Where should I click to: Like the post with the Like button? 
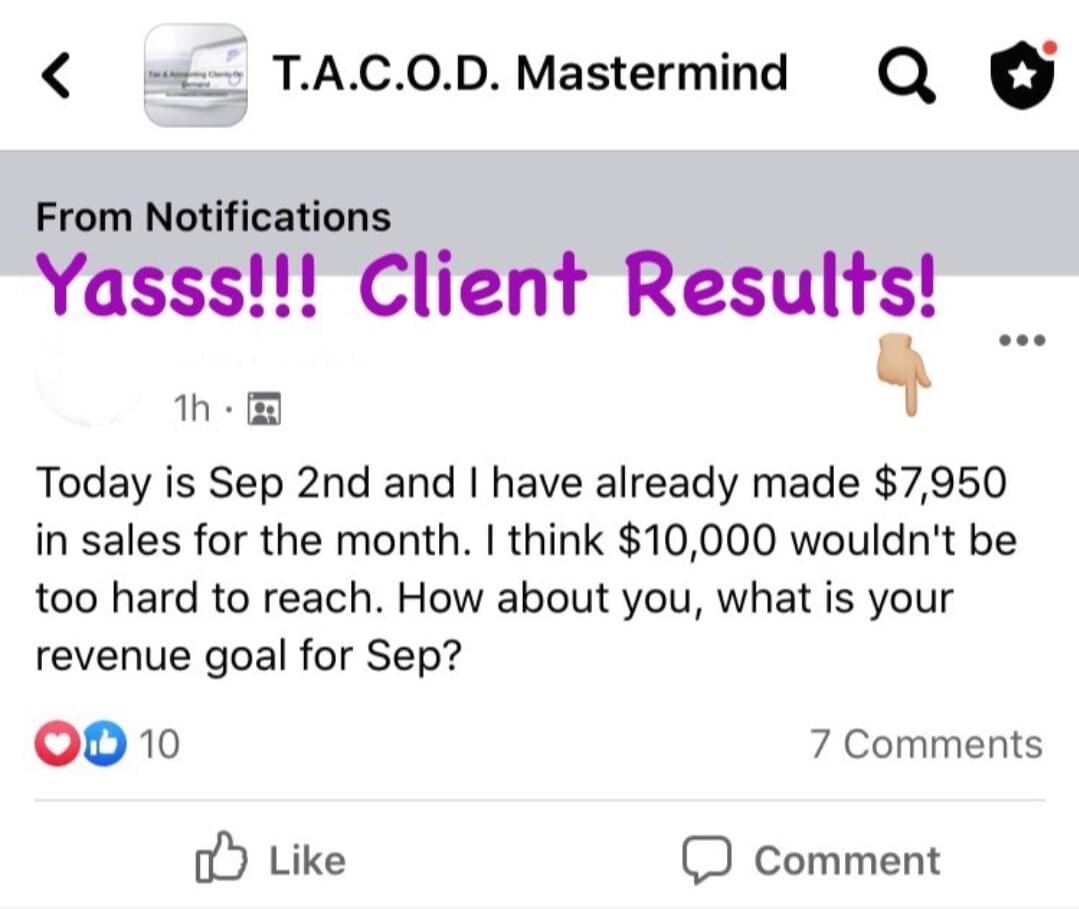click(270, 859)
